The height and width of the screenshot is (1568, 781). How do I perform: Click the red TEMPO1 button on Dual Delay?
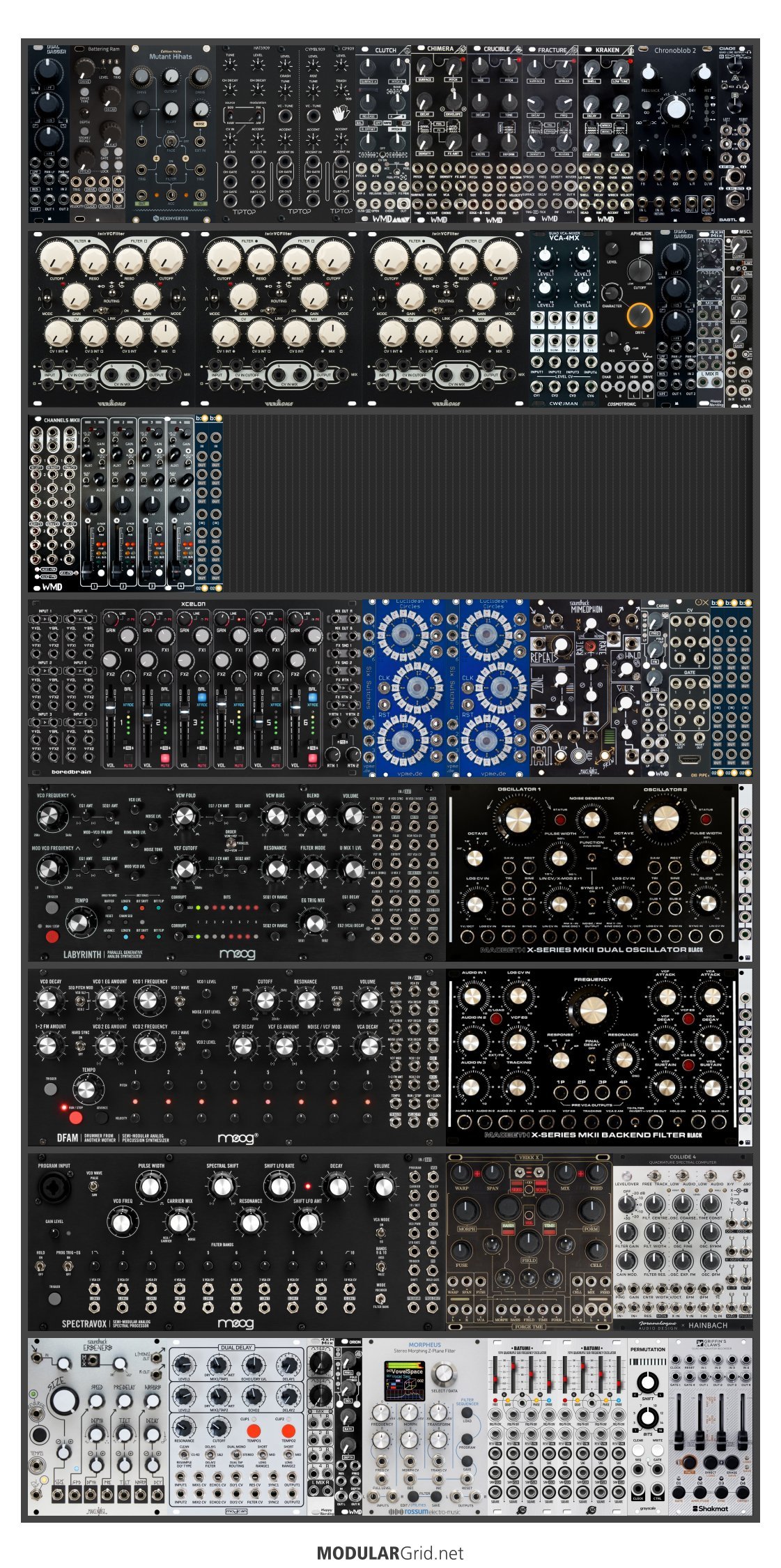click(254, 1431)
